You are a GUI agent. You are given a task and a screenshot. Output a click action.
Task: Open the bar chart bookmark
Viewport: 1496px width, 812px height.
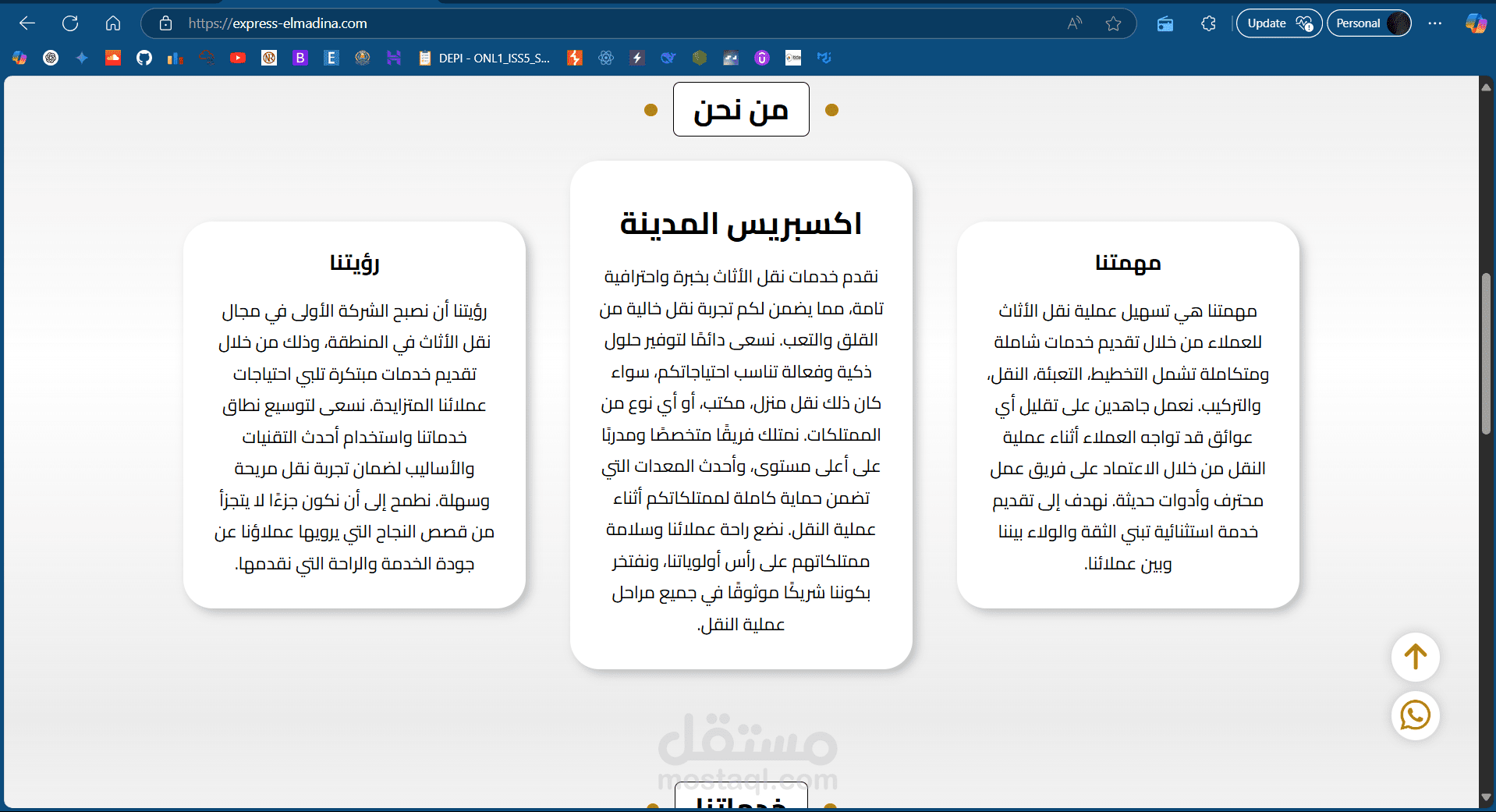(175, 58)
